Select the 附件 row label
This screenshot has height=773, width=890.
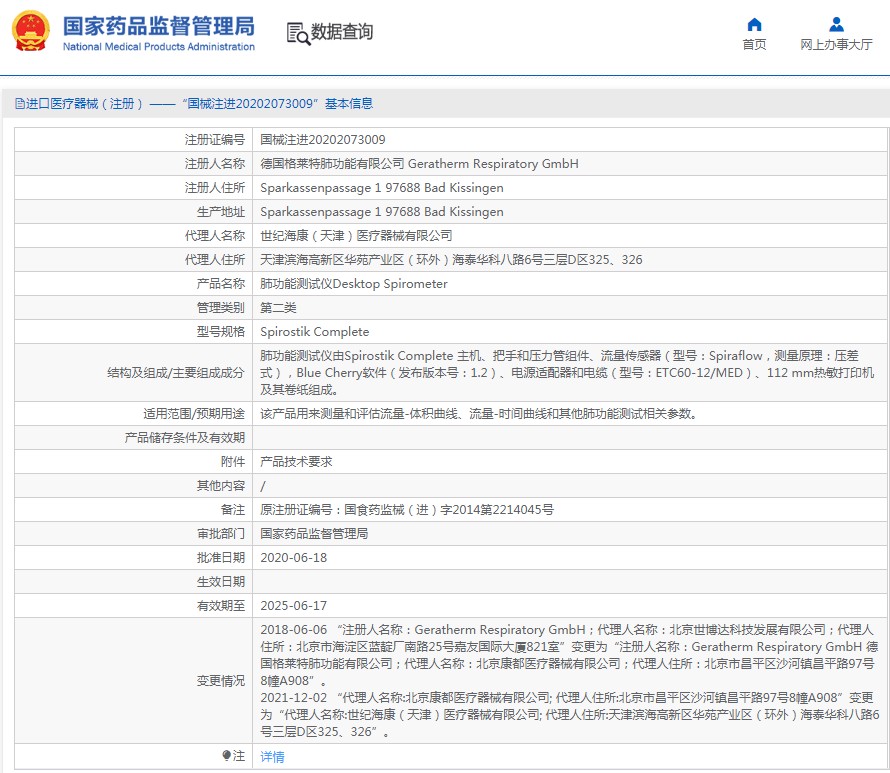coord(233,461)
